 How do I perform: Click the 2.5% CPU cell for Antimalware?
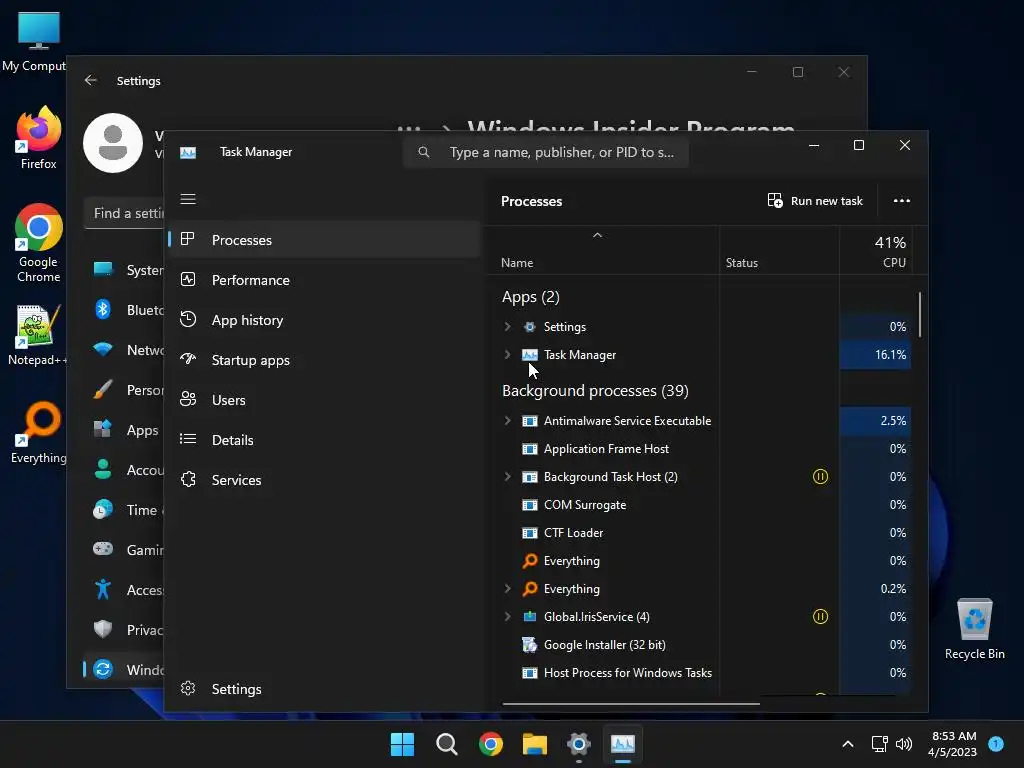coord(875,421)
